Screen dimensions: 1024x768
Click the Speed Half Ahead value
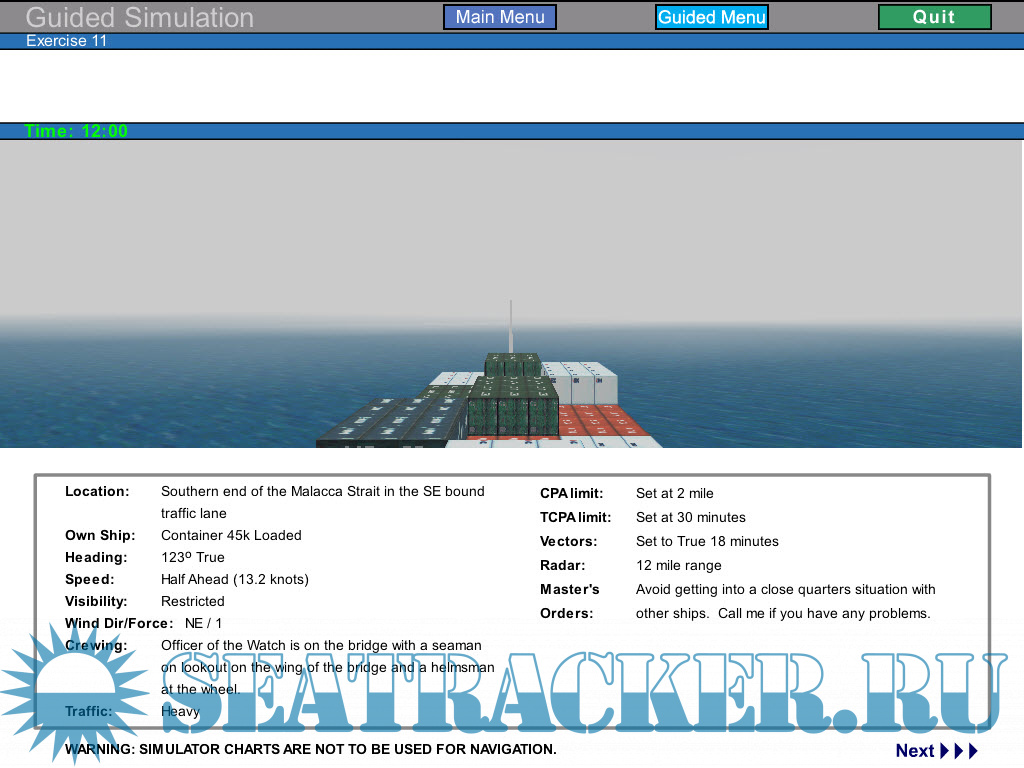tap(234, 579)
